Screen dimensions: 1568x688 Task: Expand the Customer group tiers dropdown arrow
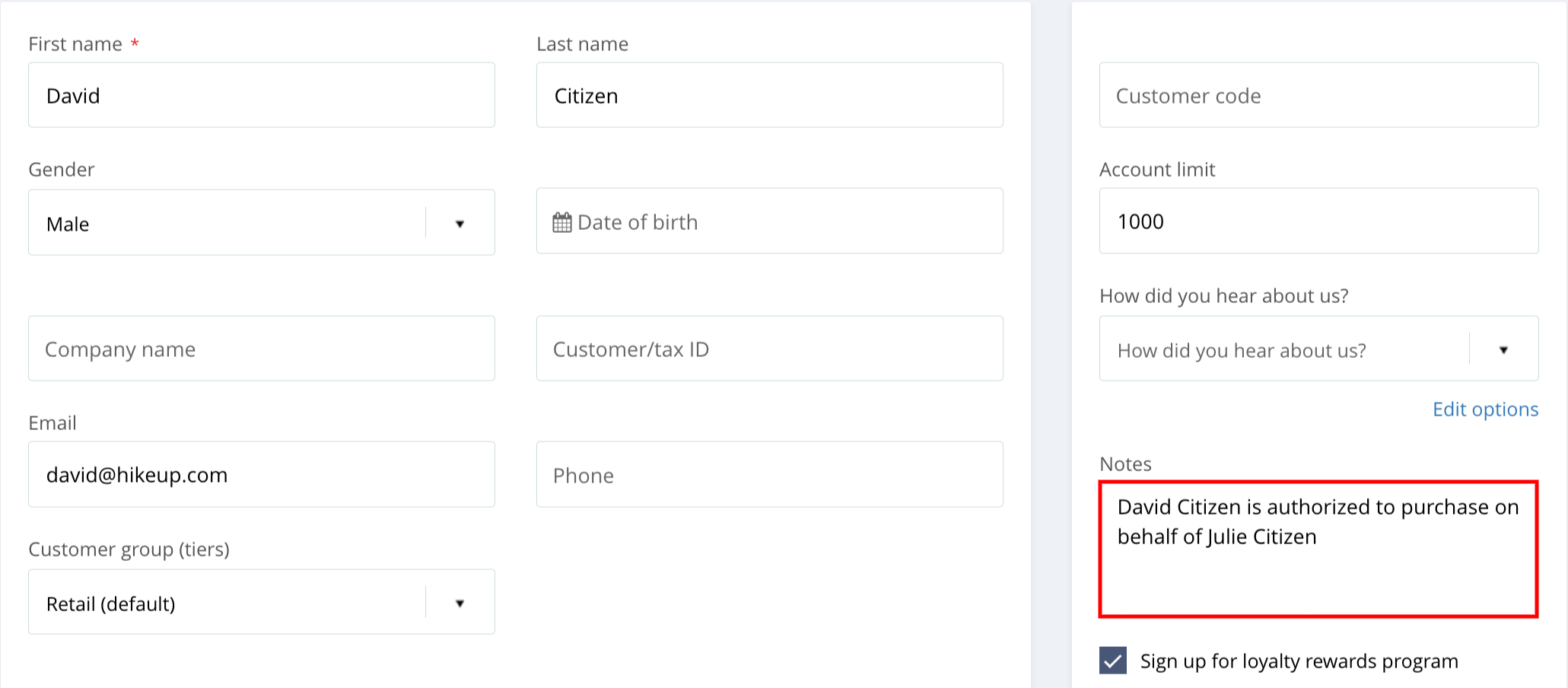(x=460, y=604)
